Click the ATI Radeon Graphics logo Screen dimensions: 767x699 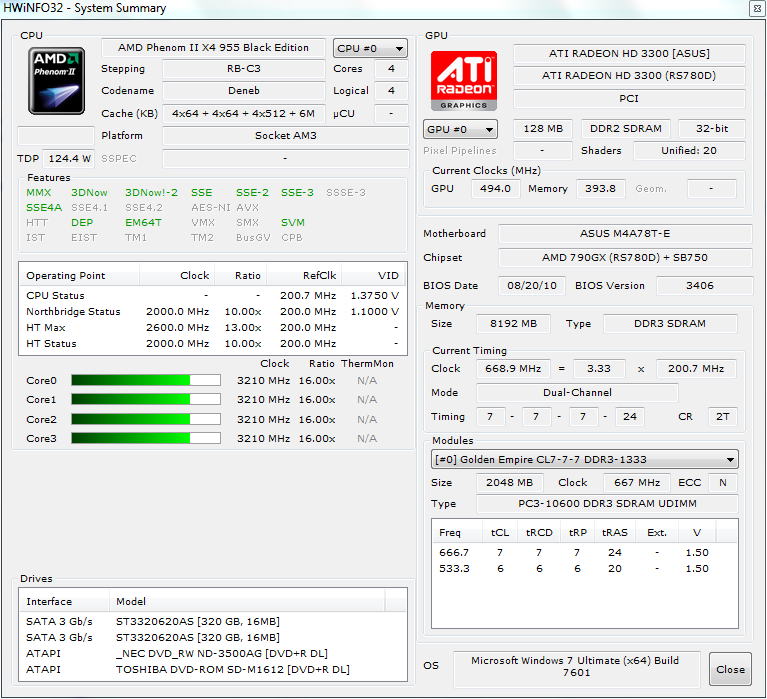[464, 81]
